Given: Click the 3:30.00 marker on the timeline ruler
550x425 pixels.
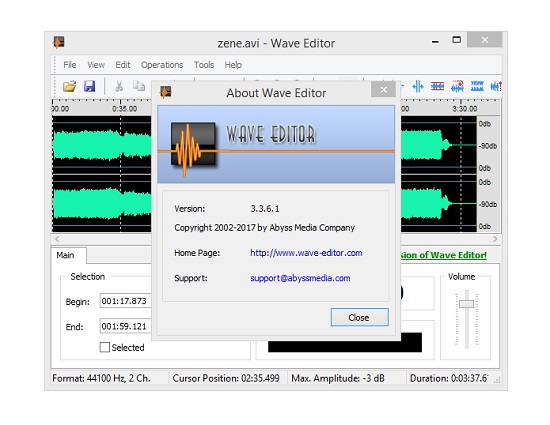Looking at the screenshot, I should 464,109.
